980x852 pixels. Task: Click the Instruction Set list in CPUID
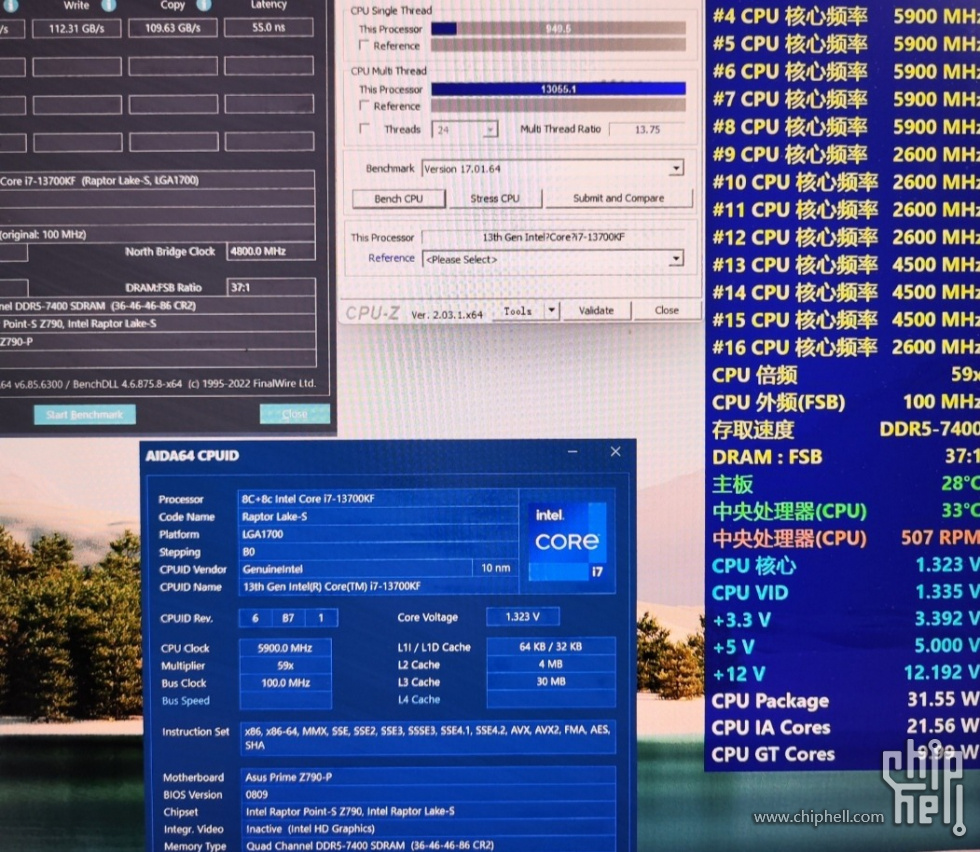tap(428, 738)
